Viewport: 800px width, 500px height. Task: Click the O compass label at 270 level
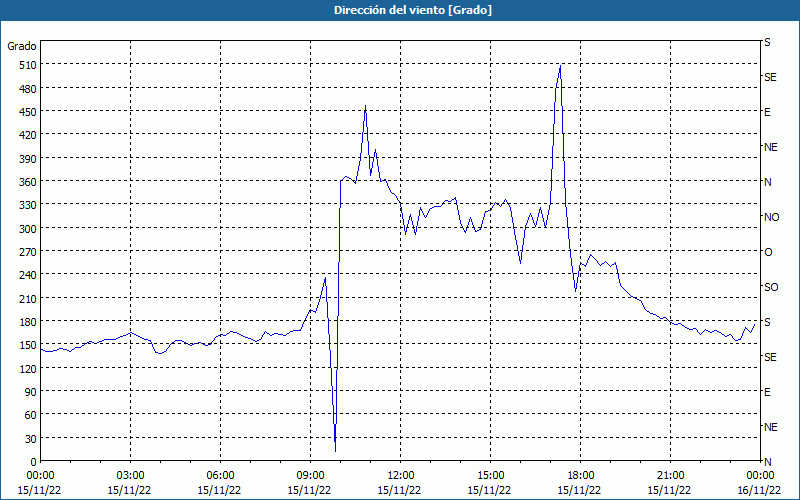(x=768, y=252)
